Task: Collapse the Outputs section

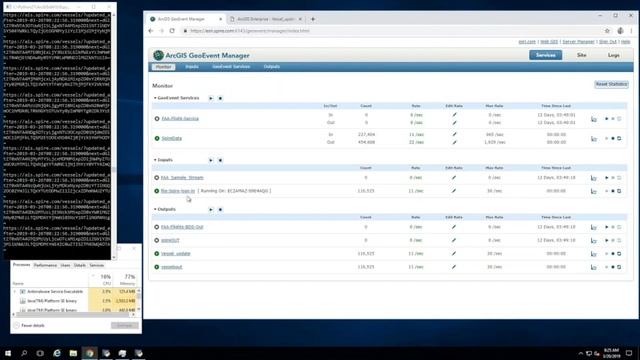Action: pos(155,209)
